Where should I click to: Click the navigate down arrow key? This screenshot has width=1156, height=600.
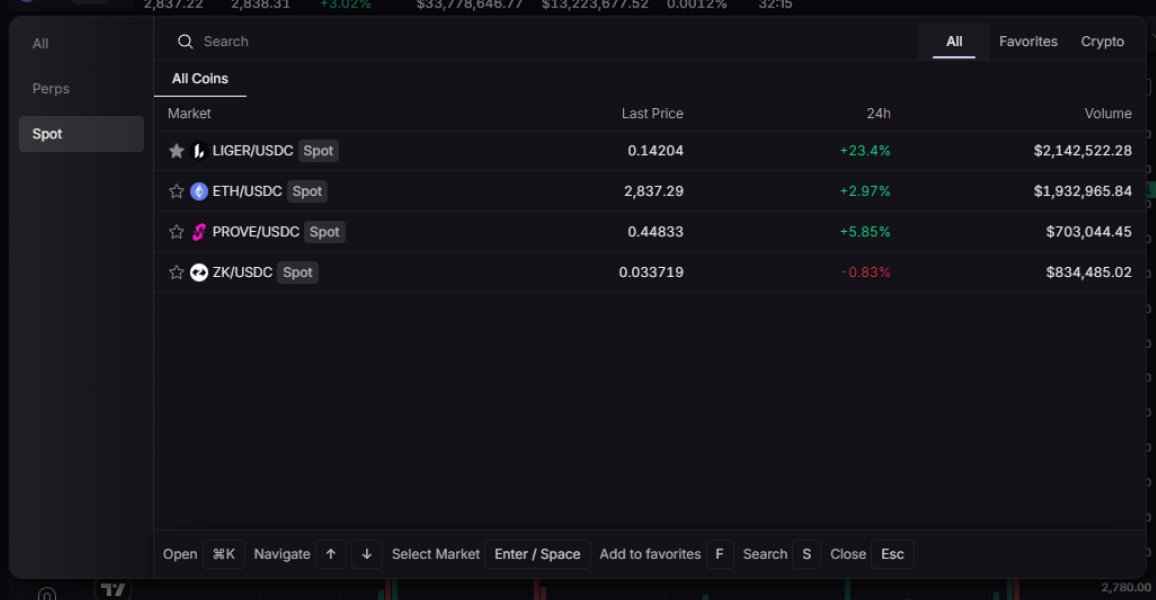coord(366,554)
